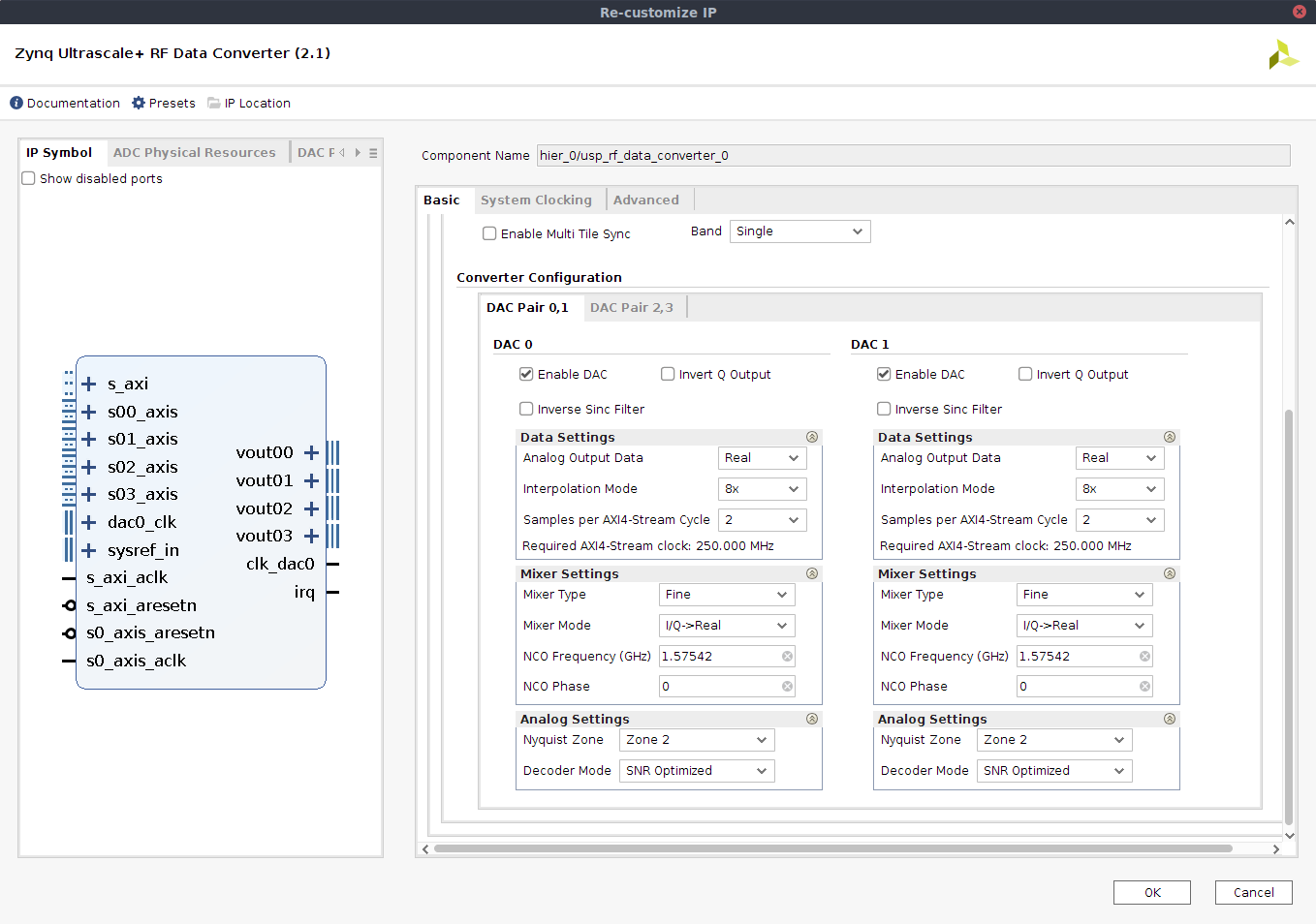Expand the vout00 port plus icon
This screenshot has height=924, width=1316.
click(311, 452)
